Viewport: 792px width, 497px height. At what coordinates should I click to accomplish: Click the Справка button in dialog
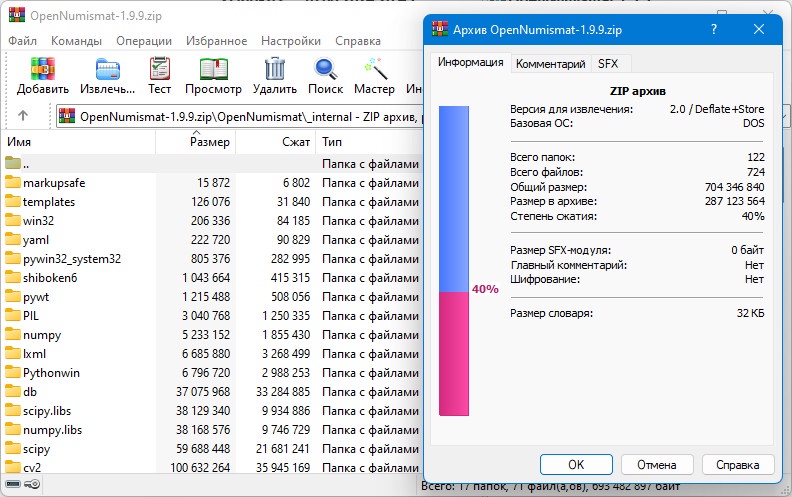pos(737,465)
